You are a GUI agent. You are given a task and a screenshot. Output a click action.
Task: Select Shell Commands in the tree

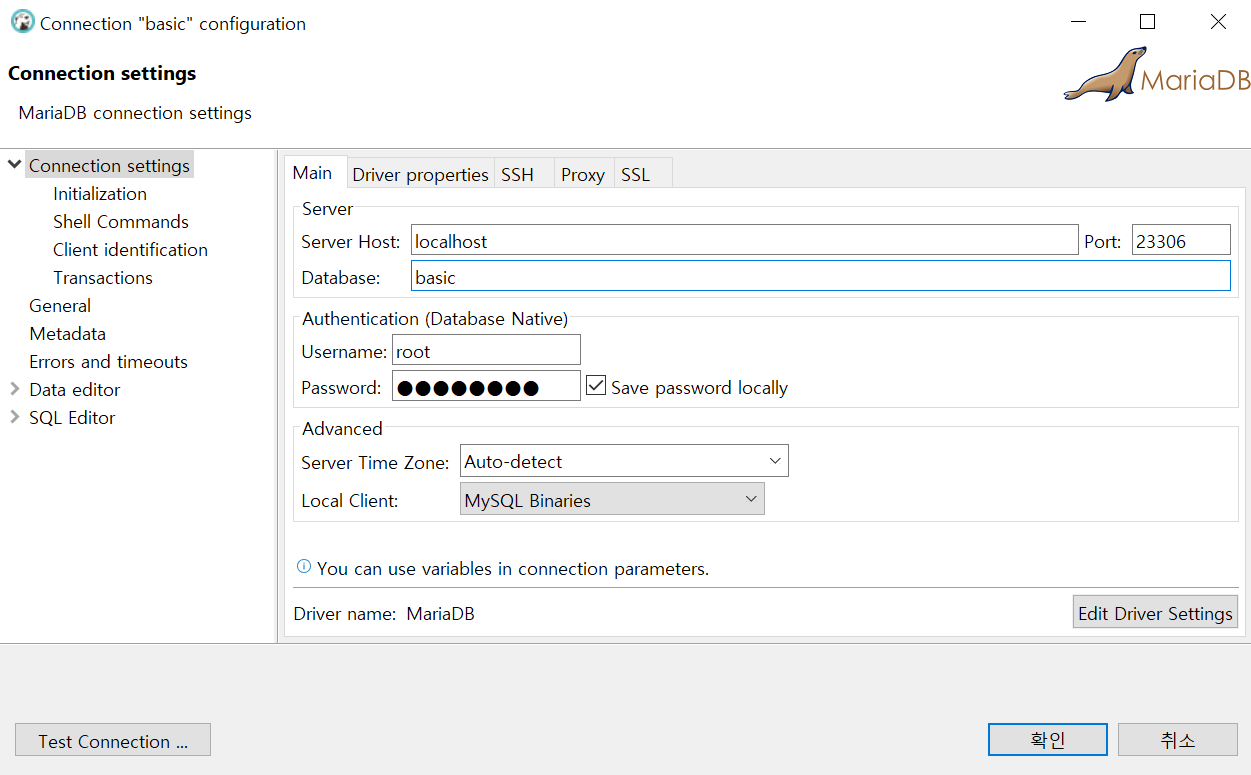121,221
